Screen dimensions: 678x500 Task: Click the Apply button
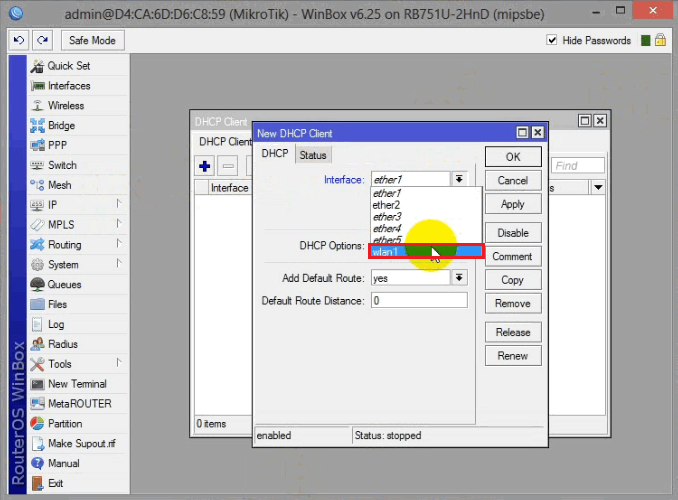point(513,204)
